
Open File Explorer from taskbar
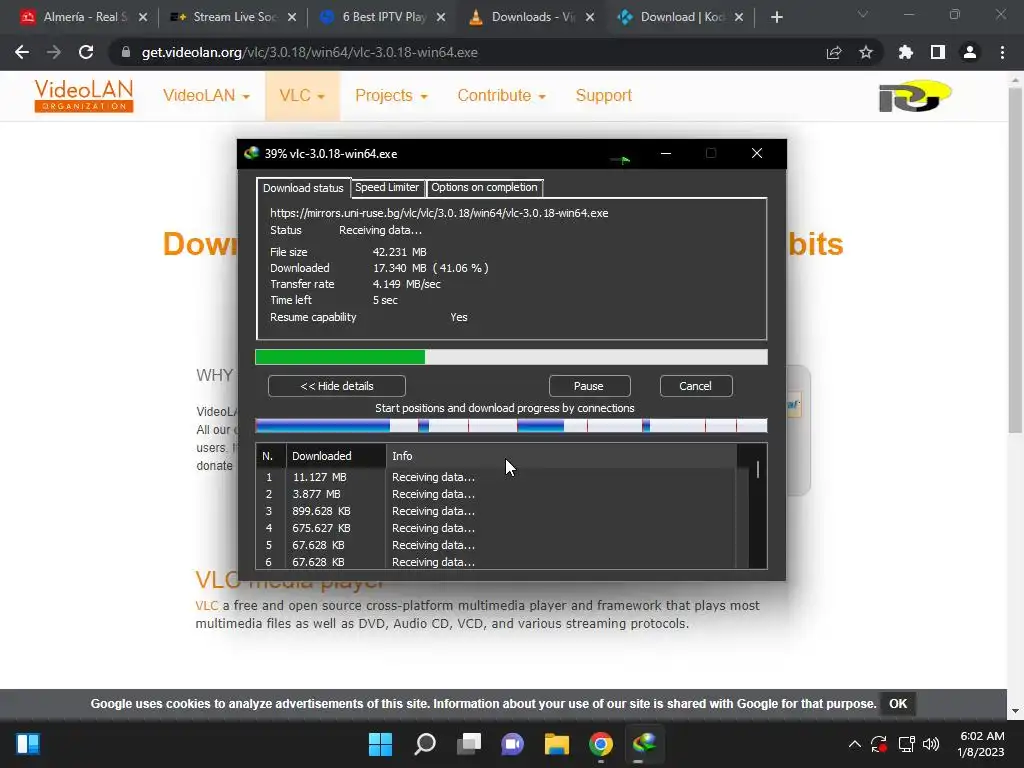pyautogui.click(x=556, y=744)
